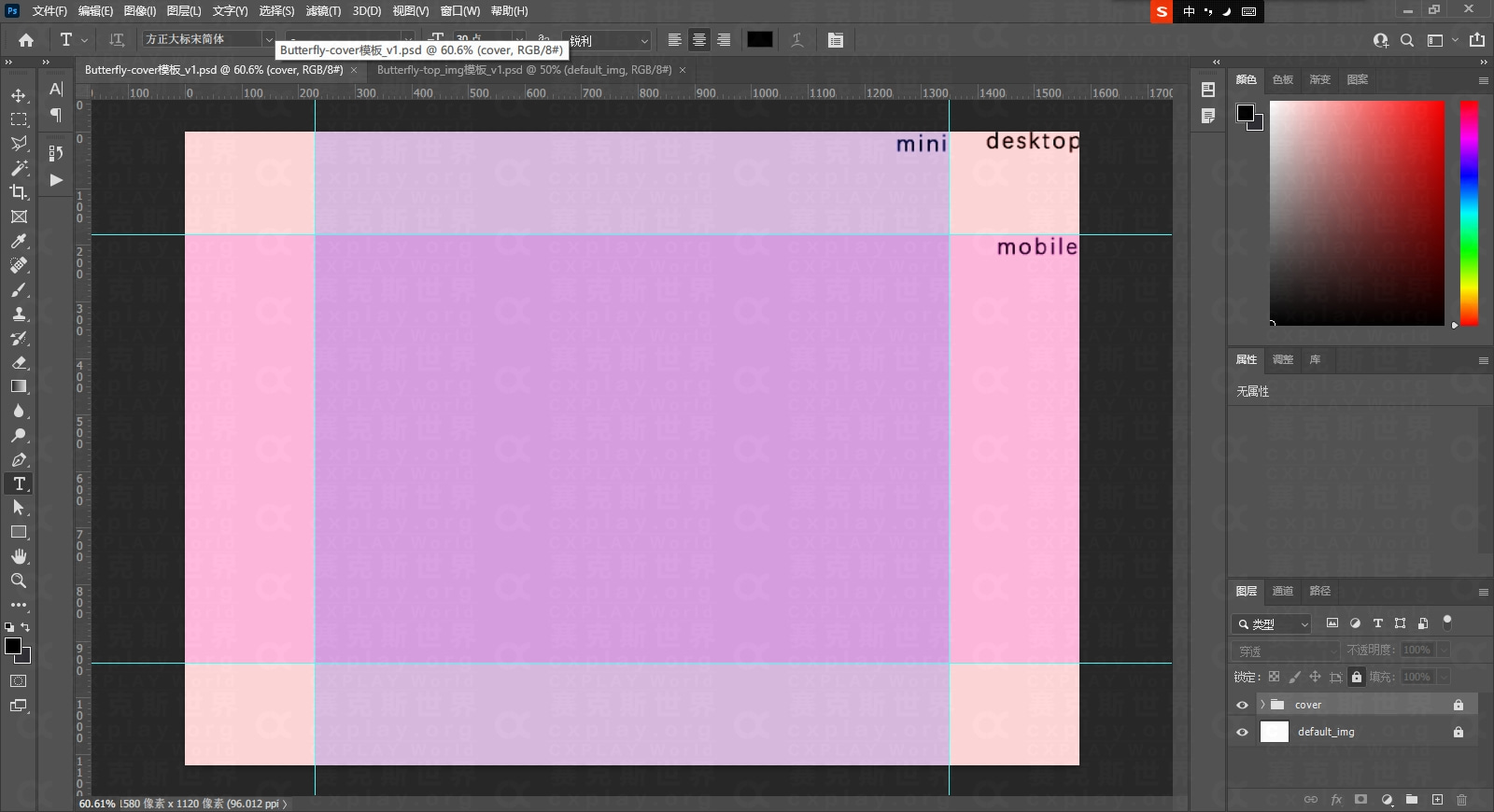Go to Photoshop Home screen
This screenshot has width=1494, height=812.
tap(26, 40)
